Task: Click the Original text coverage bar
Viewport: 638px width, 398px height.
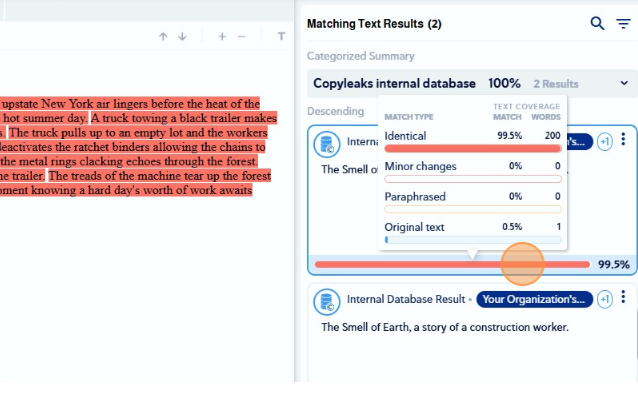Action: click(473, 240)
